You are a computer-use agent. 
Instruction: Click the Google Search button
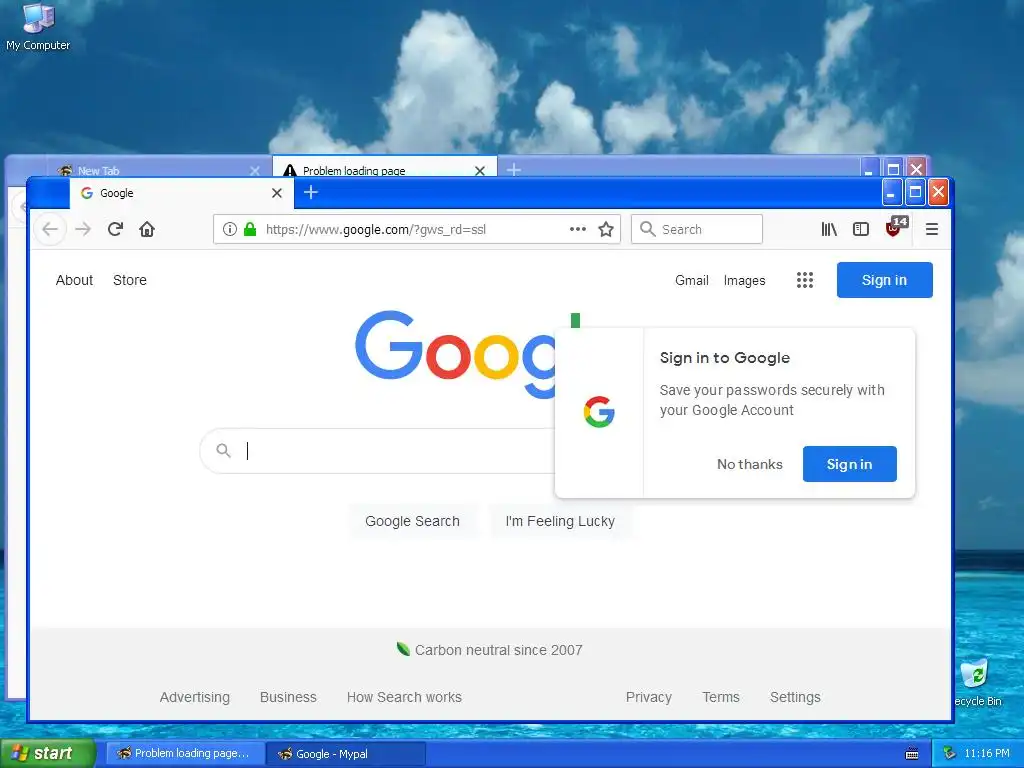(412, 521)
